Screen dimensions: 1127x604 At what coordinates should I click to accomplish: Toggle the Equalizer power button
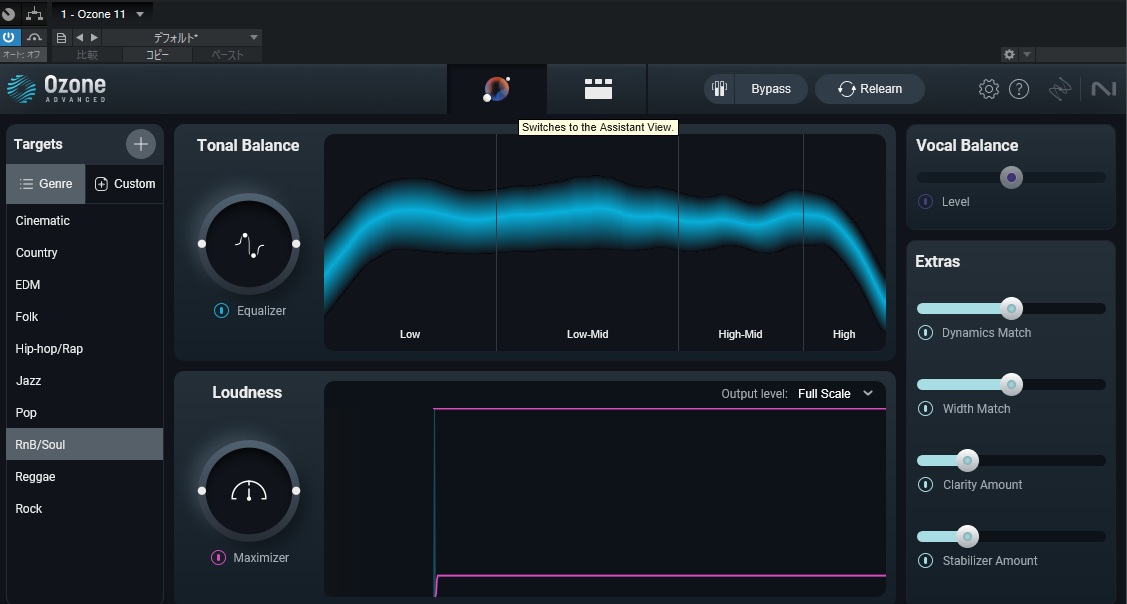(221, 311)
